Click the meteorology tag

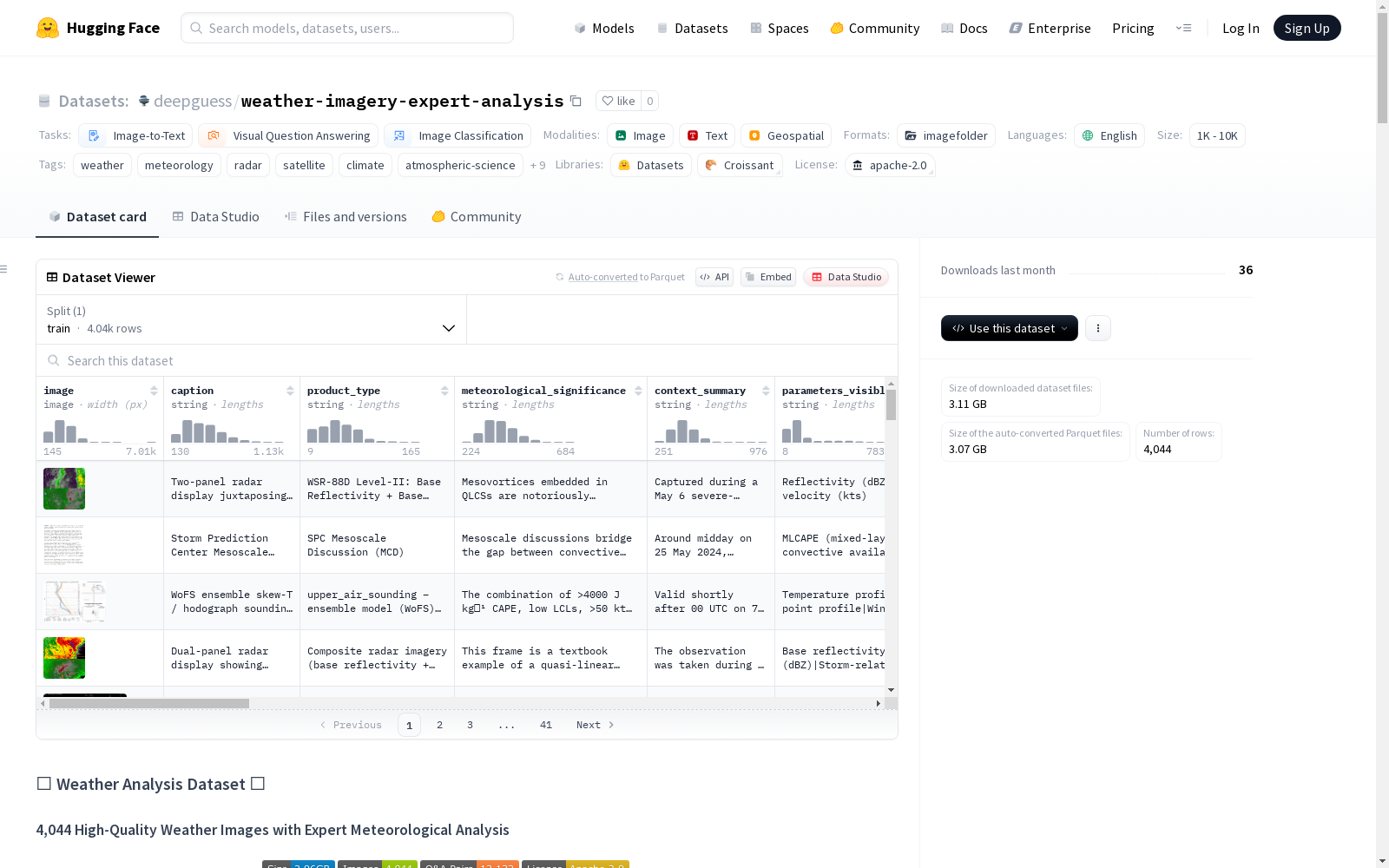tap(179, 165)
